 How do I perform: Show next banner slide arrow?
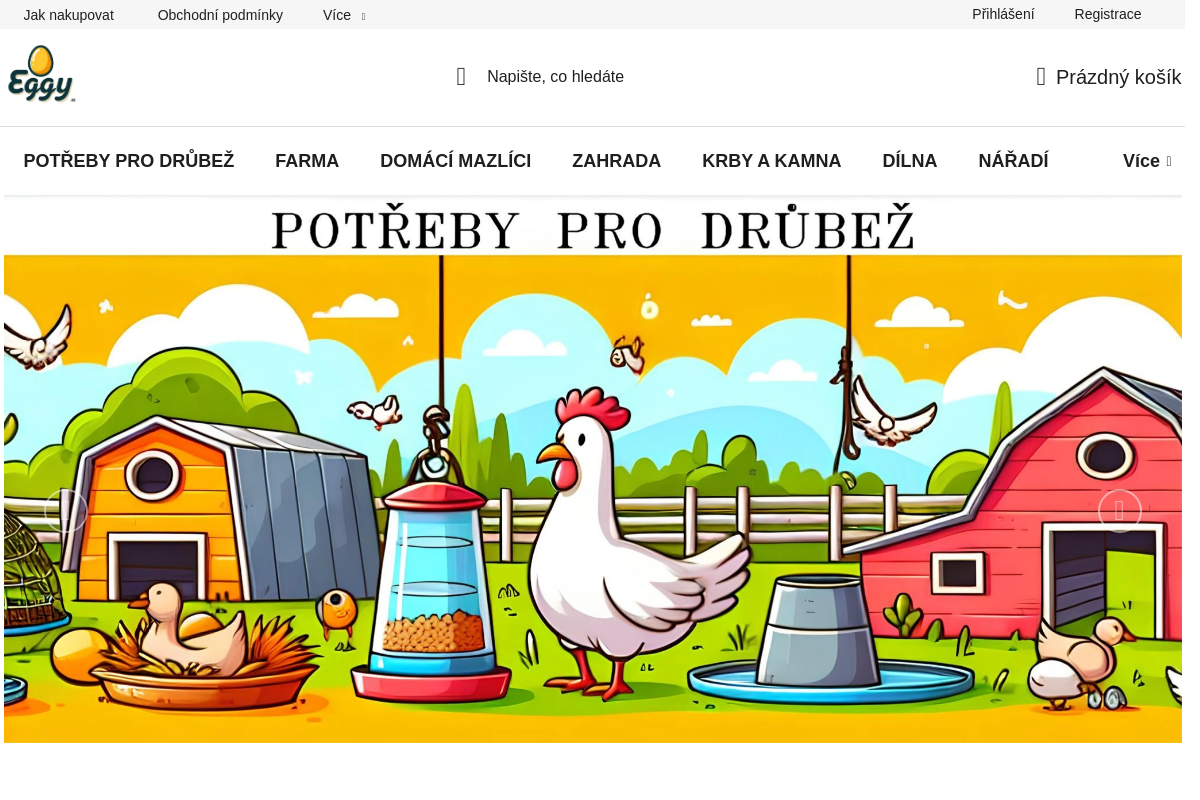point(1120,511)
